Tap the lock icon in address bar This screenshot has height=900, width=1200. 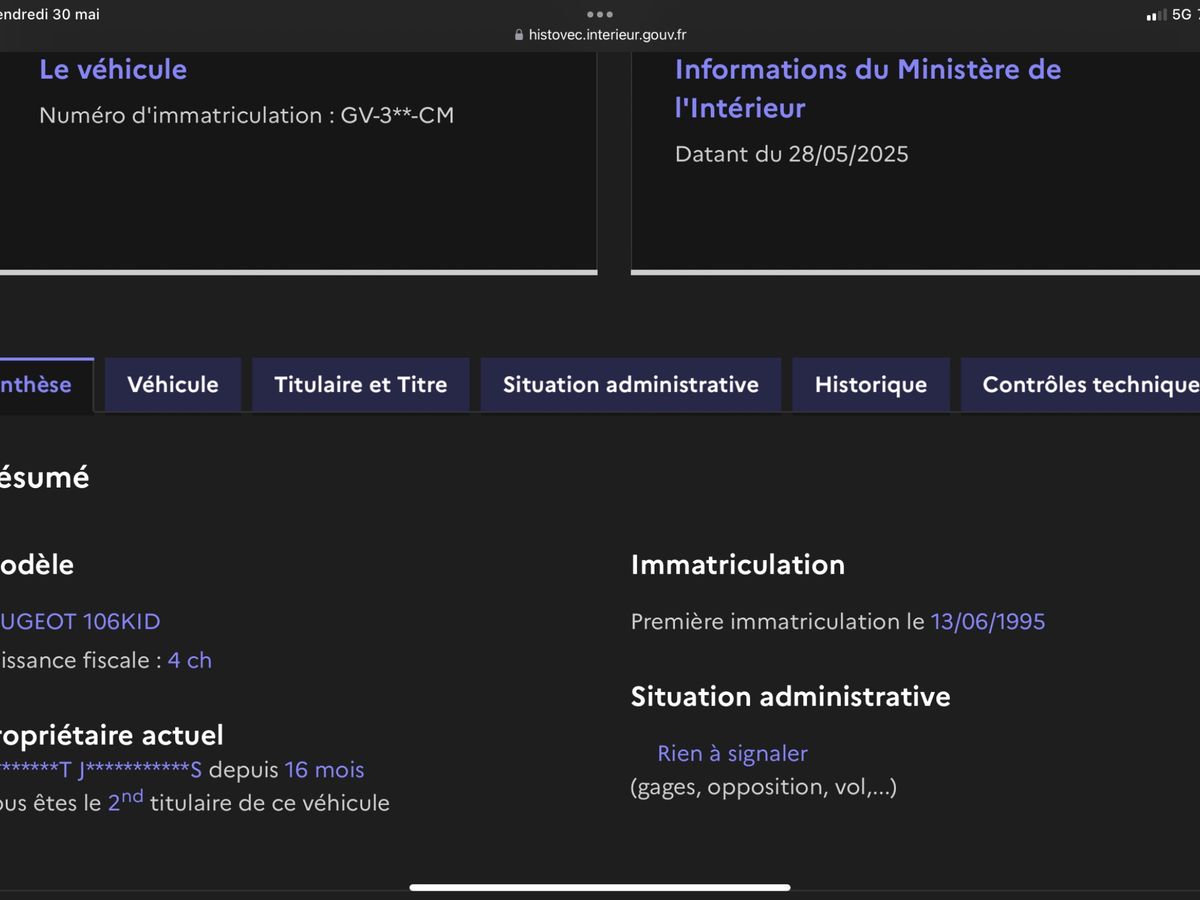518,35
